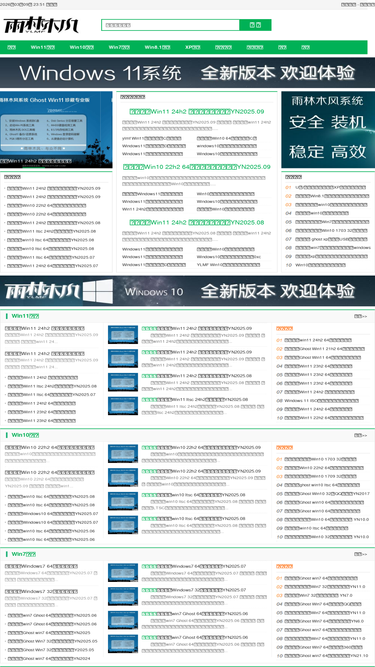
Task: Open the 'more>>' link in Win7 section
Action: coord(361,554)
